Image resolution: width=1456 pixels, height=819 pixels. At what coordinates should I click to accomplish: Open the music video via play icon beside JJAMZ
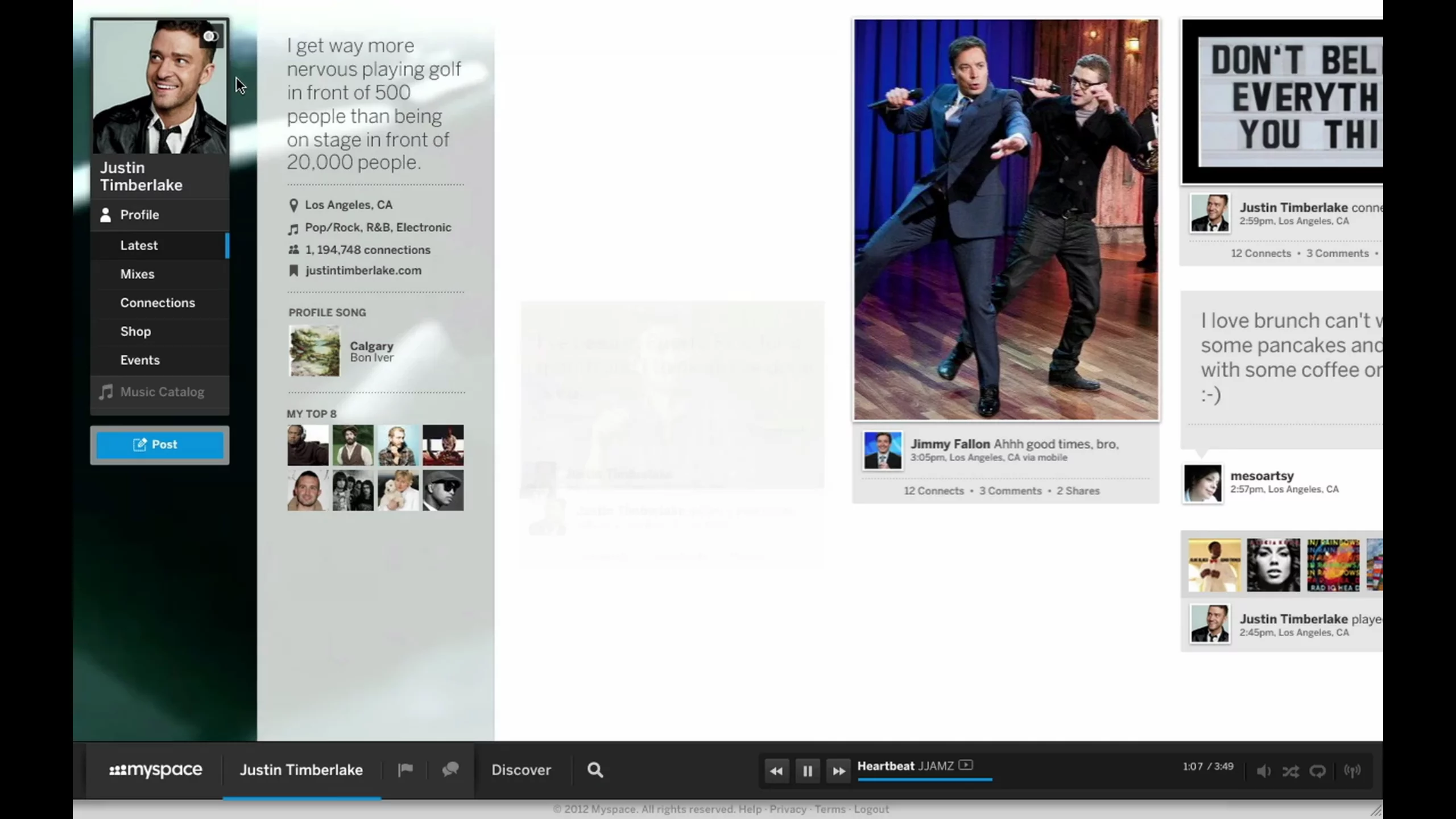pyautogui.click(x=967, y=766)
